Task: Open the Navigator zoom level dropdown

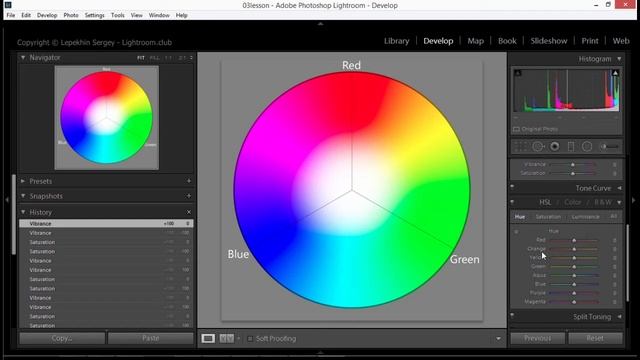Action: (191, 58)
